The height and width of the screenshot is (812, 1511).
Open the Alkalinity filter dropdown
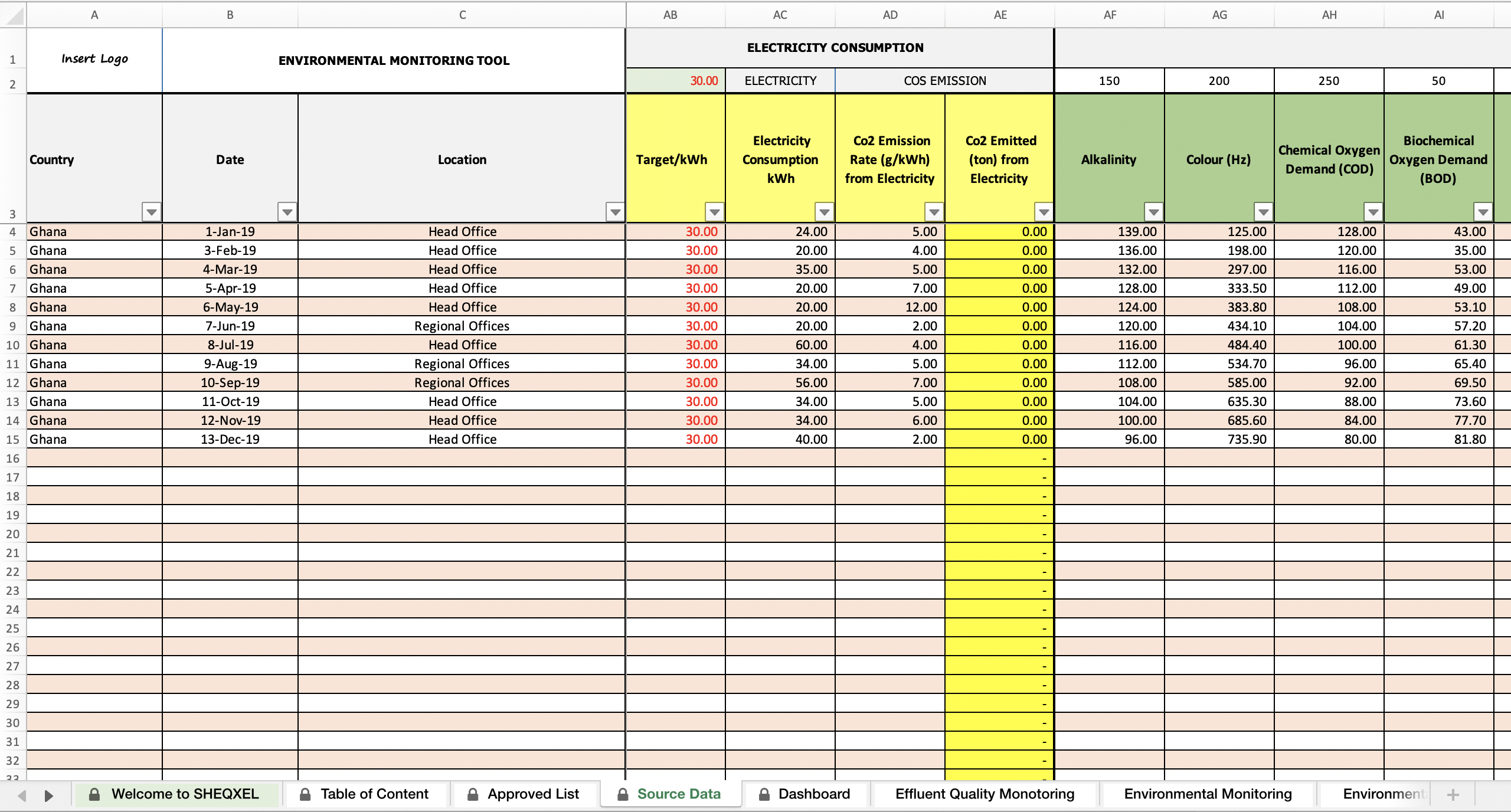pyautogui.click(x=1154, y=212)
